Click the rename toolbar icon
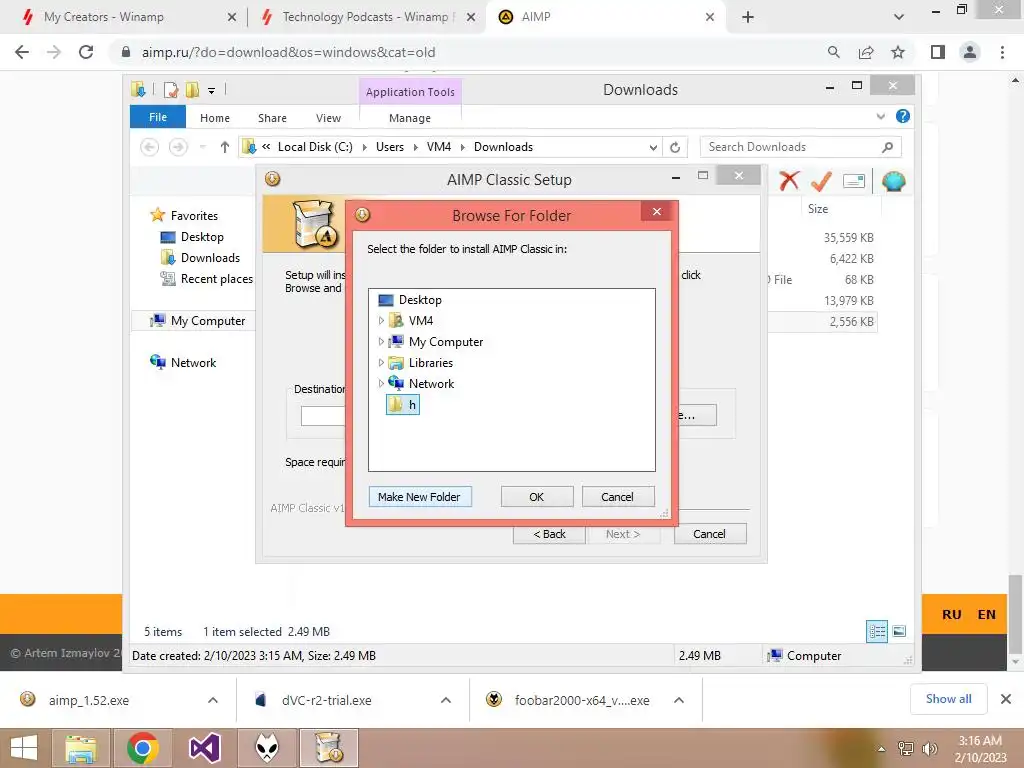1024x768 pixels. click(854, 181)
